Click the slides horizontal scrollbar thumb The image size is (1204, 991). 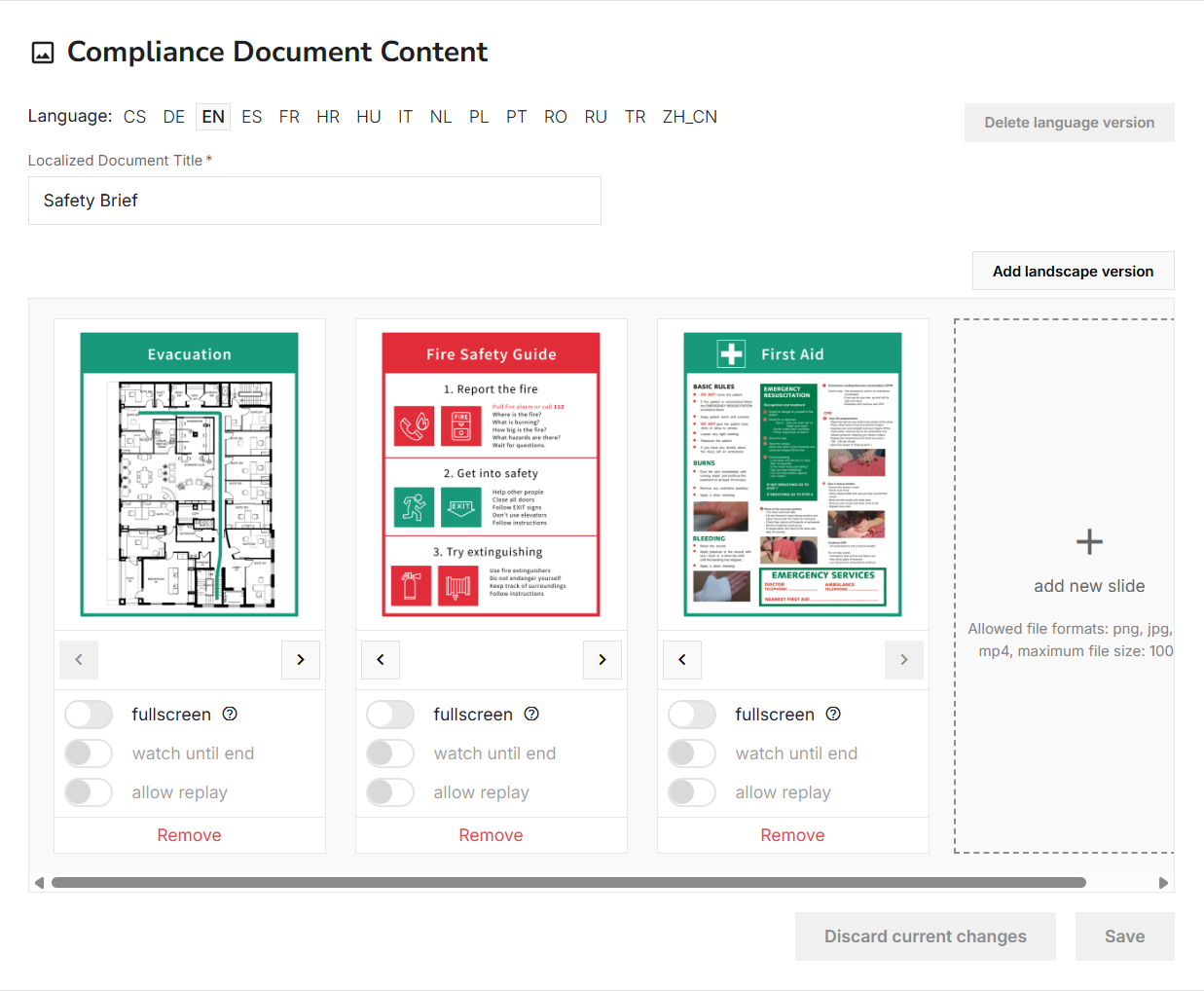point(568,883)
